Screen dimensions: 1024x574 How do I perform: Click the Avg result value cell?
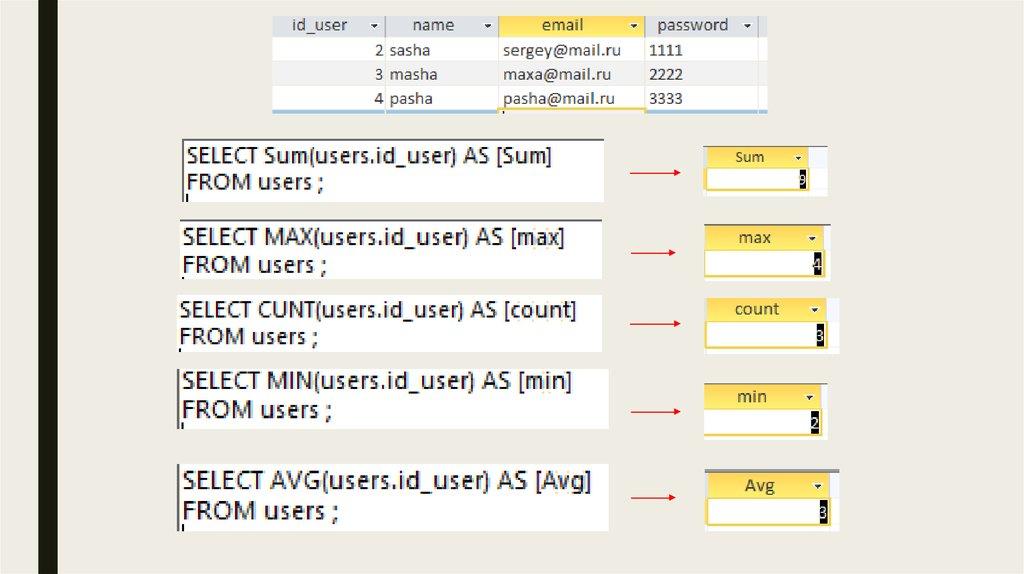[765, 513]
